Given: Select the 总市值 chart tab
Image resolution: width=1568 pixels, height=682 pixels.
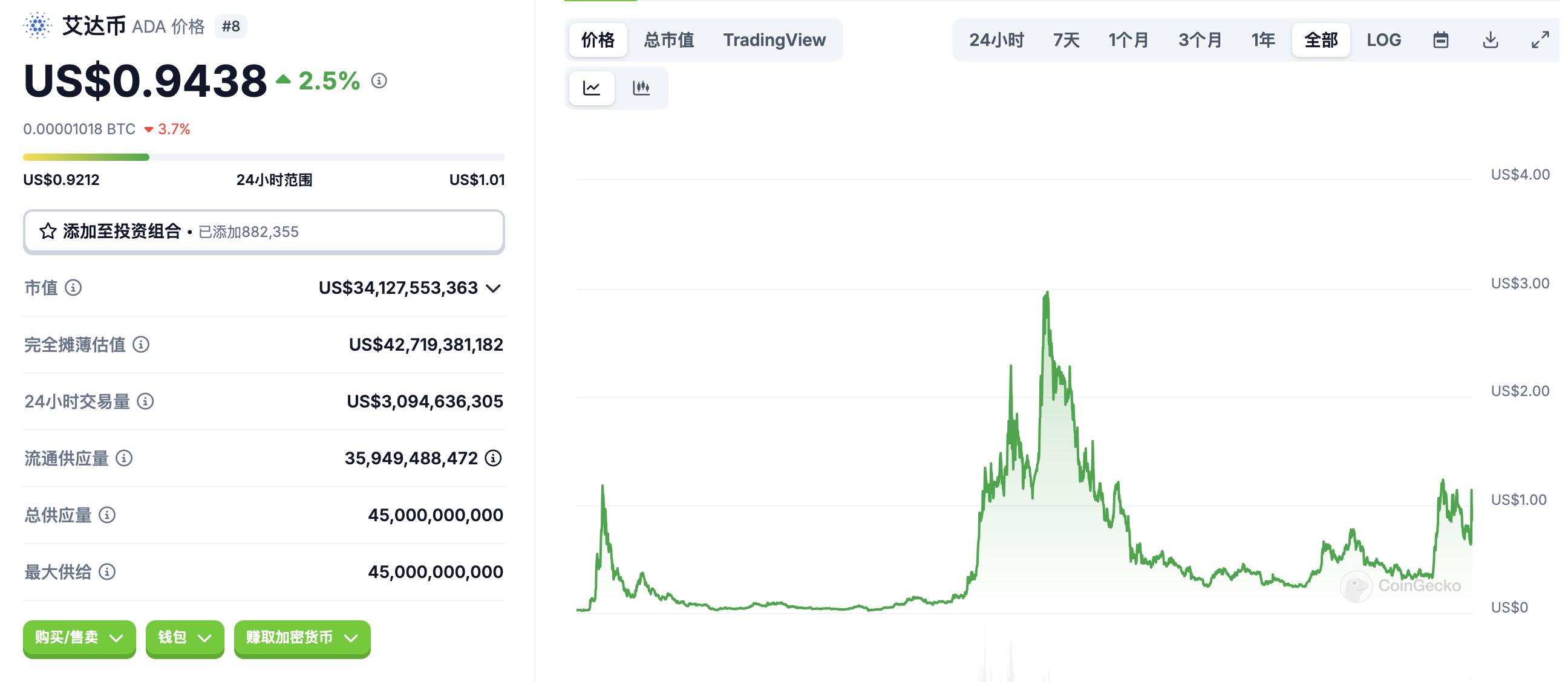Looking at the screenshot, I should pos(669,39).
